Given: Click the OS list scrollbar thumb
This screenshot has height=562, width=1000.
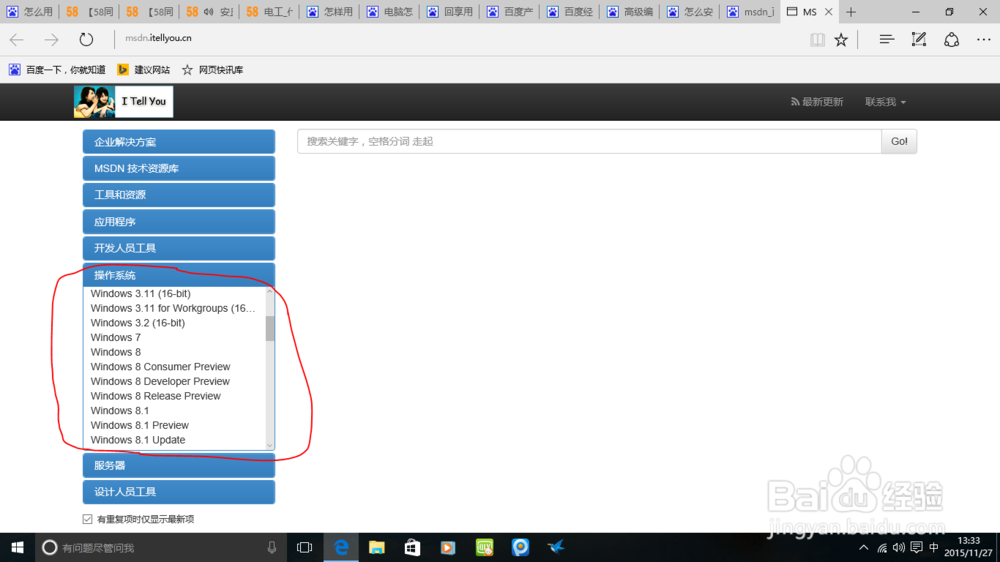Looking at the screenshot, I should pyautogui.click(x=270, y=329).
